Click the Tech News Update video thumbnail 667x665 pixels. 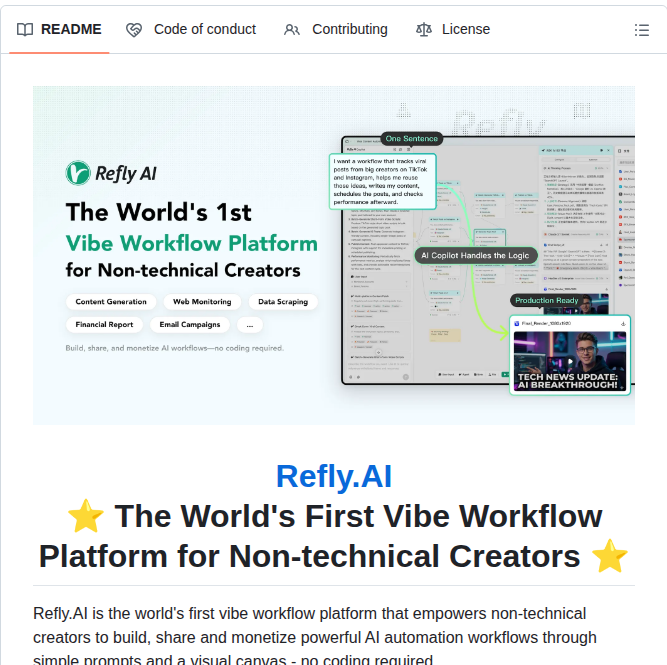[x=570, y=361]
